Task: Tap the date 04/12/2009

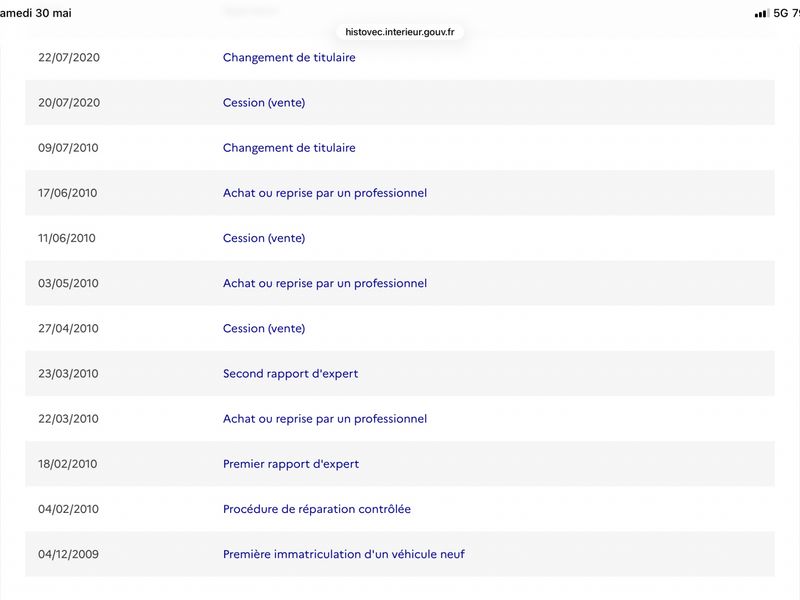Action: pos(68,554)
